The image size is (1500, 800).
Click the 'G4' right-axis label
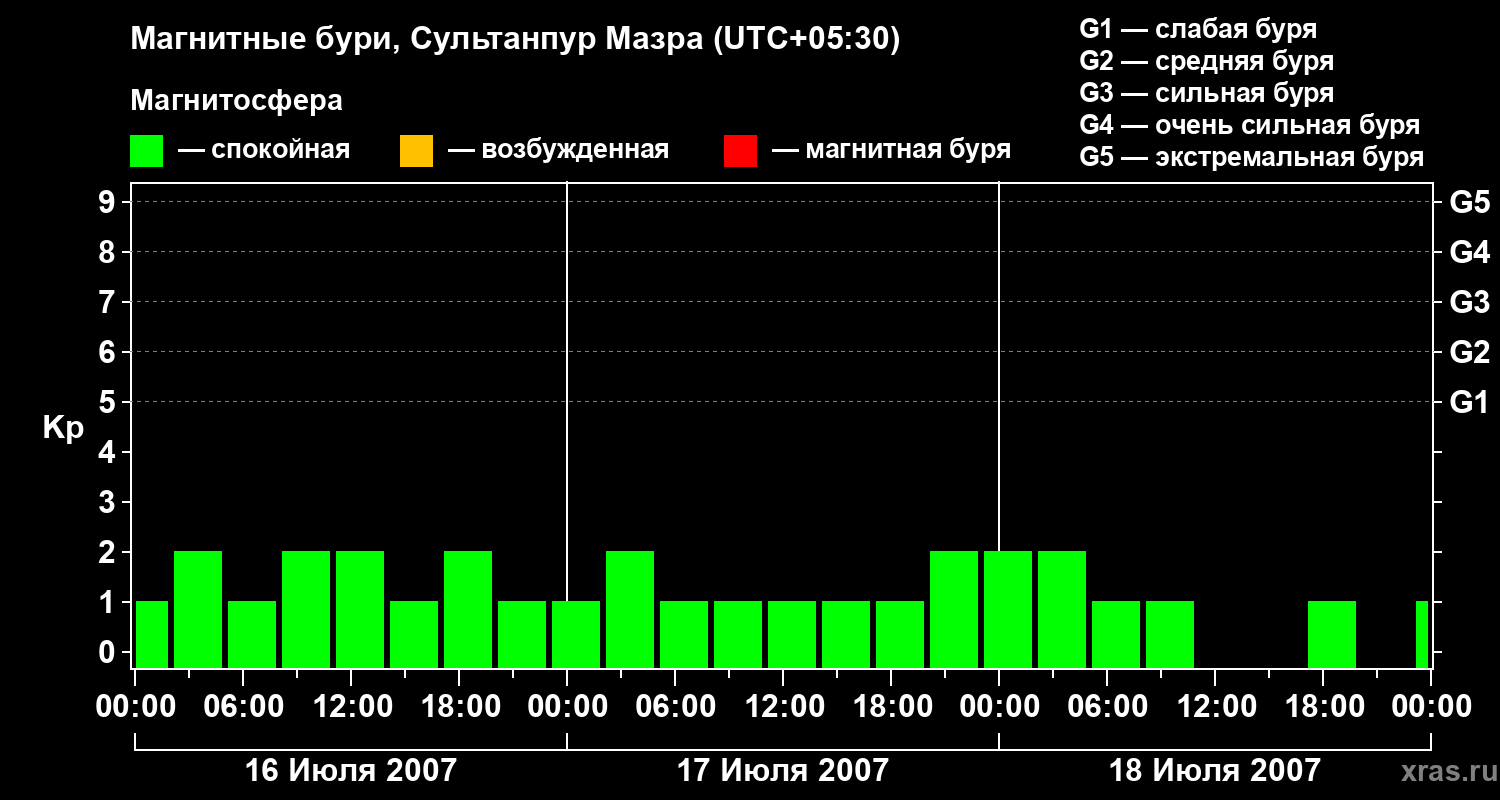(x=1469, y=253)
